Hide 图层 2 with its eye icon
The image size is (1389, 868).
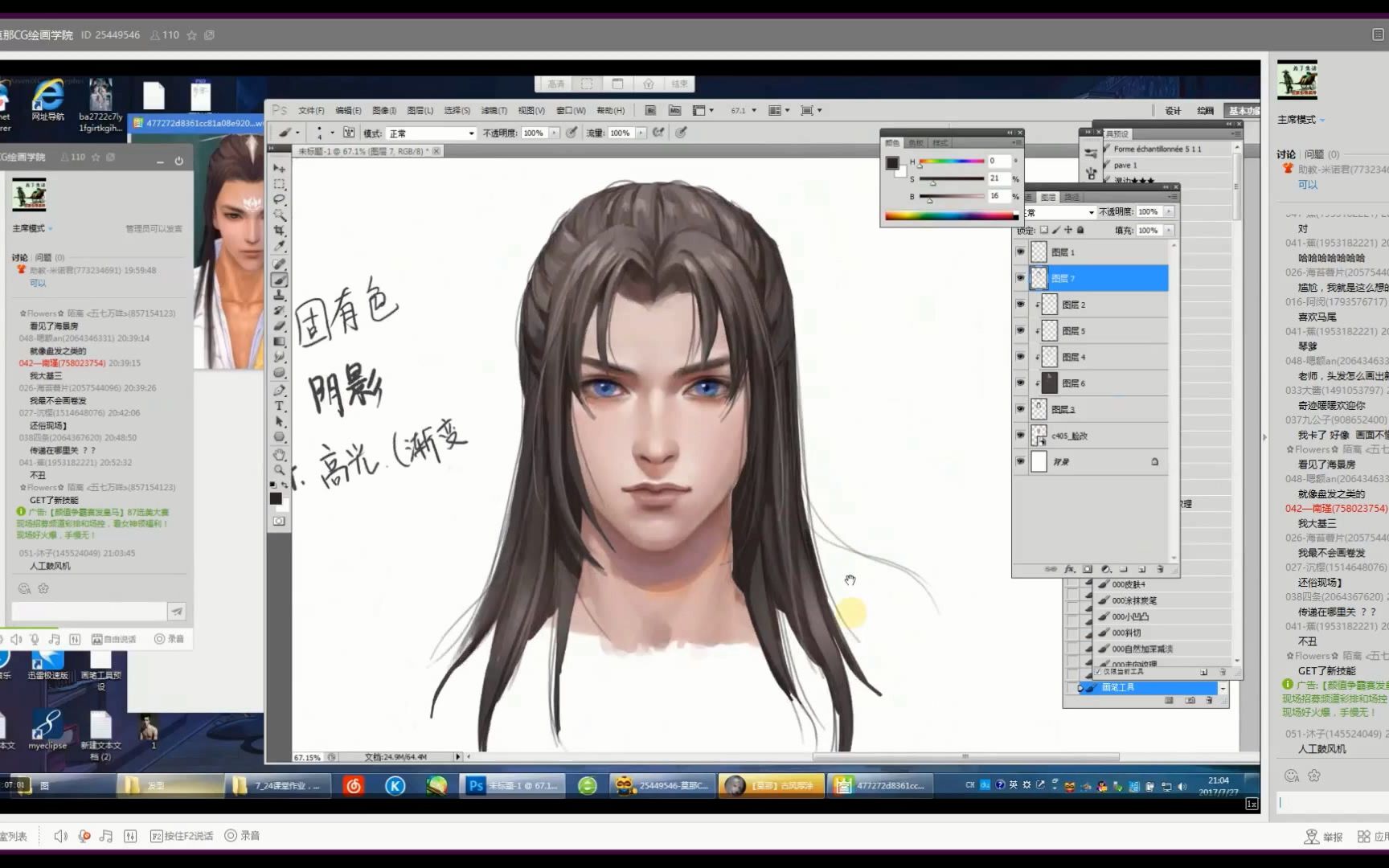(x=1020, y=305)
